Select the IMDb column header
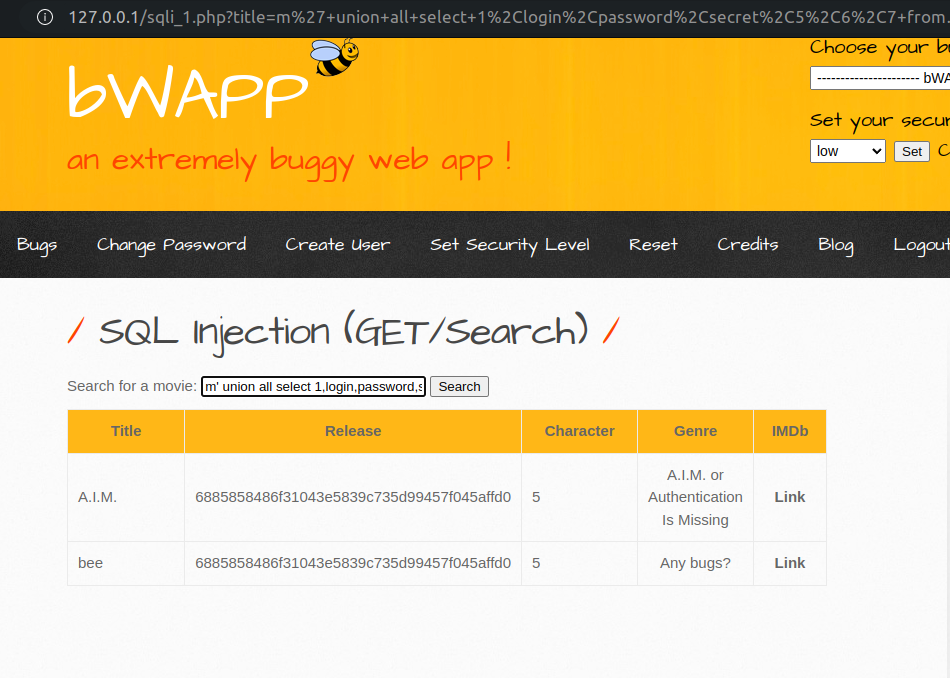 pyautogui.click(x=789, y=431)
